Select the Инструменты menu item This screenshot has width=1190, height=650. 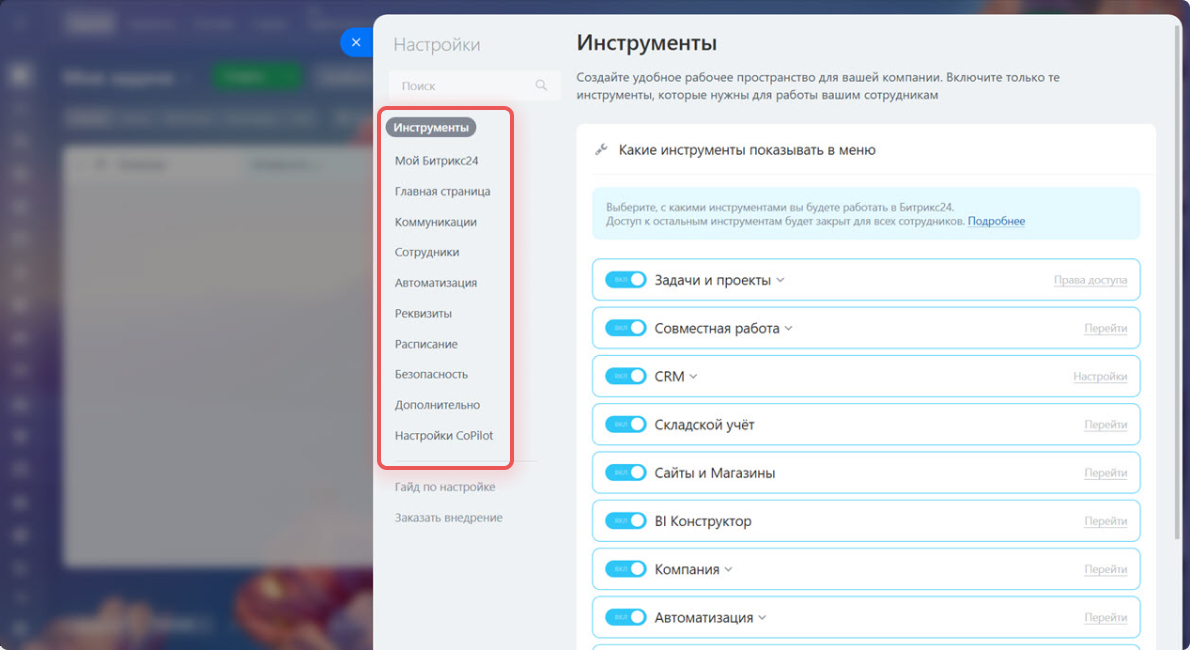(x=430, y=128)
